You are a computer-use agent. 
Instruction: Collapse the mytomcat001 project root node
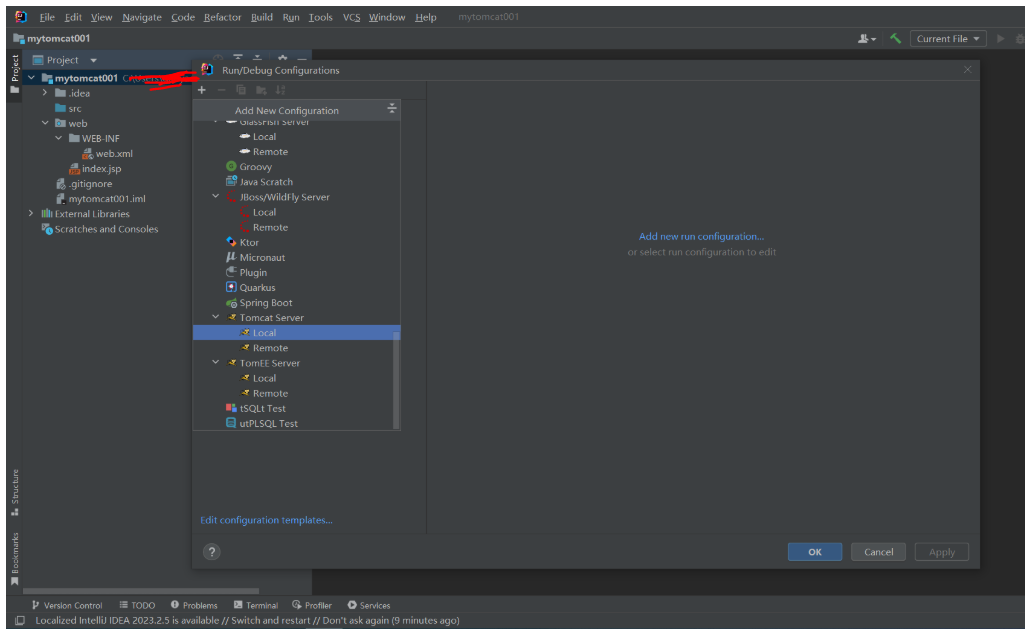click(x=31, y=78)
